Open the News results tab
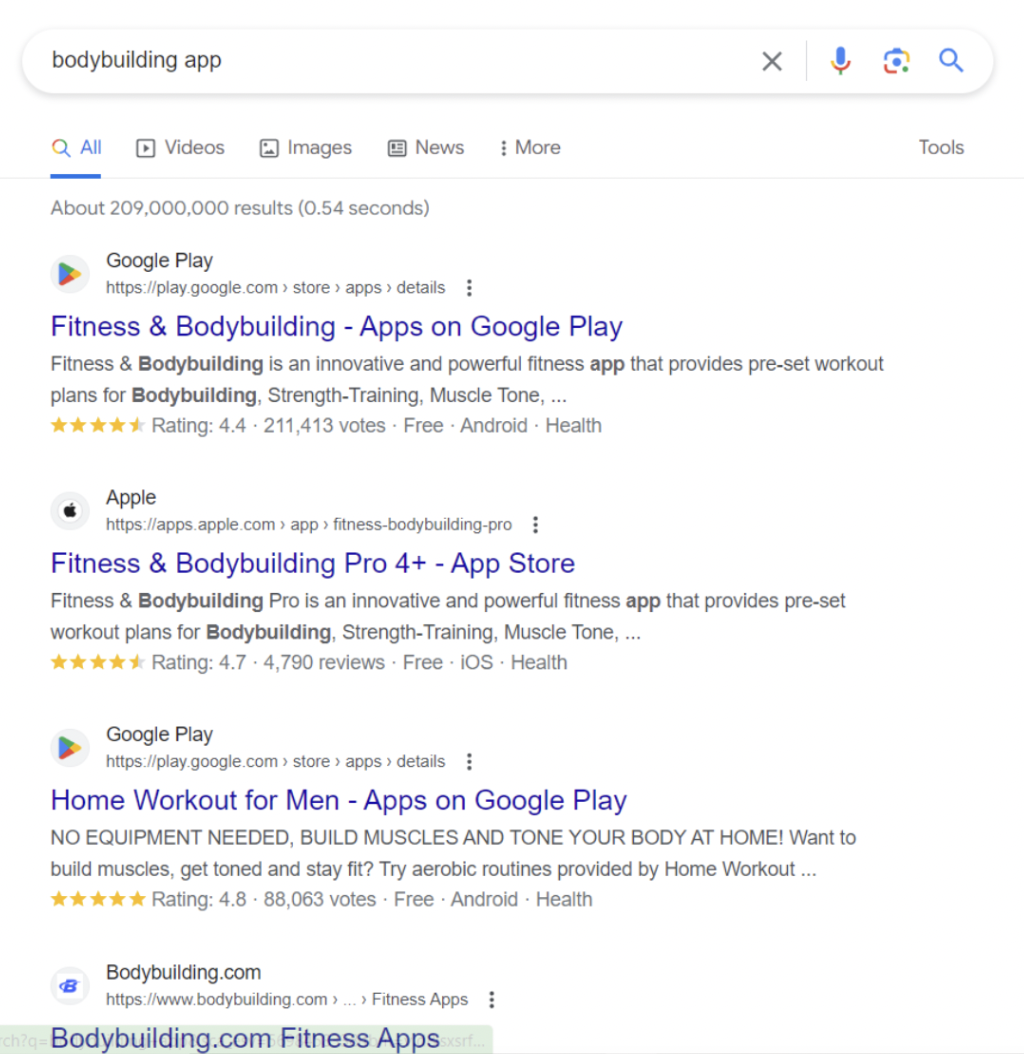Image resolution: width=1024 pixels, height=1054 pixels. point(426,148)
